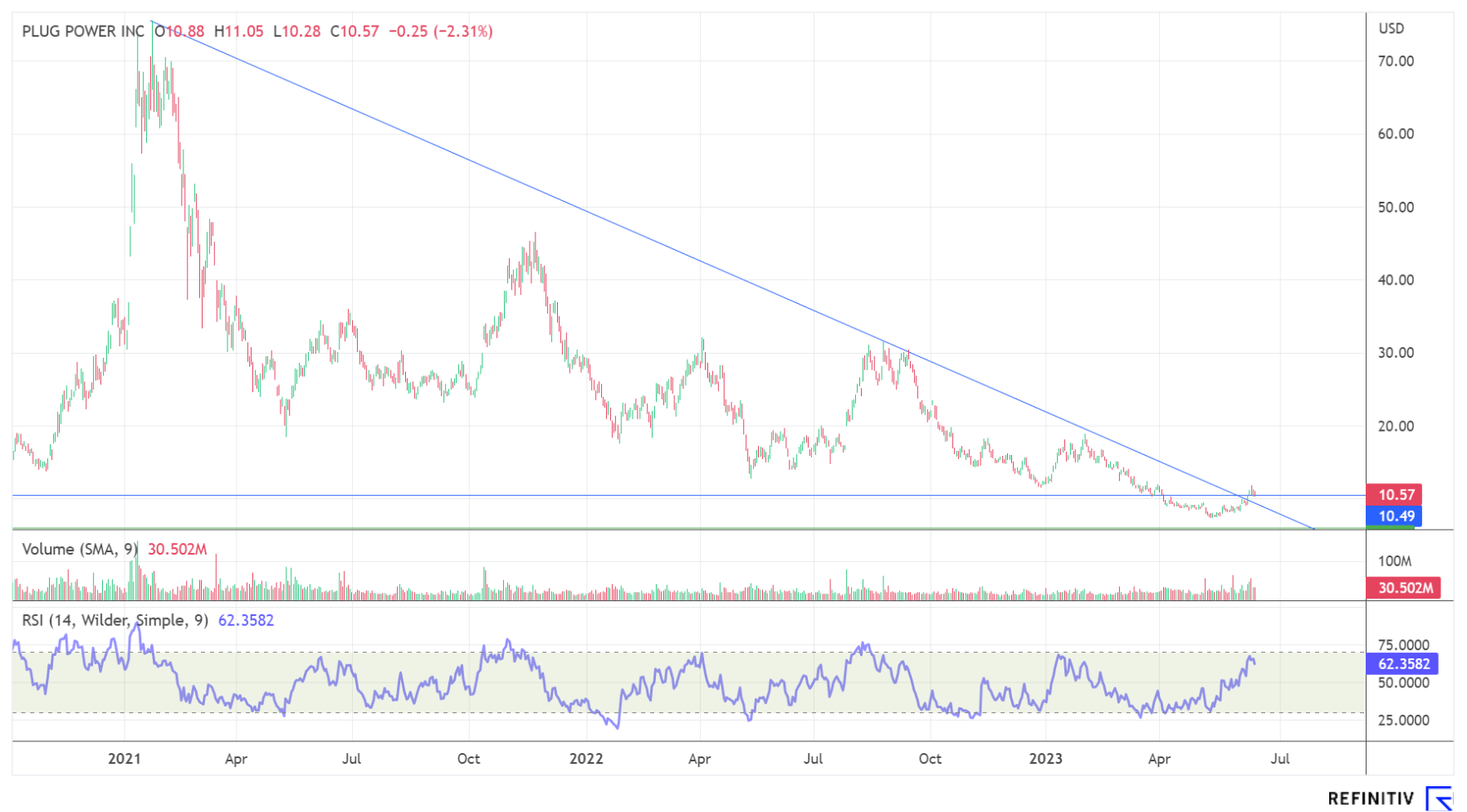Click the red -0.25 (−2.31%) change value
The image size is (1467, 812).
(441, 32)
